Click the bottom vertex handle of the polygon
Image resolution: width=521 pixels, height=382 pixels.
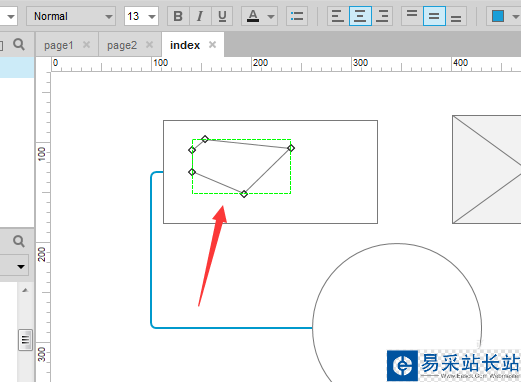[x=244, y=194]
